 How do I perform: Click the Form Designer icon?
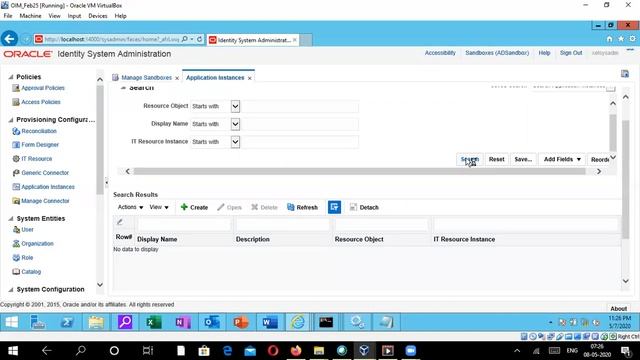pyautogui.click(x=16, y=145)
